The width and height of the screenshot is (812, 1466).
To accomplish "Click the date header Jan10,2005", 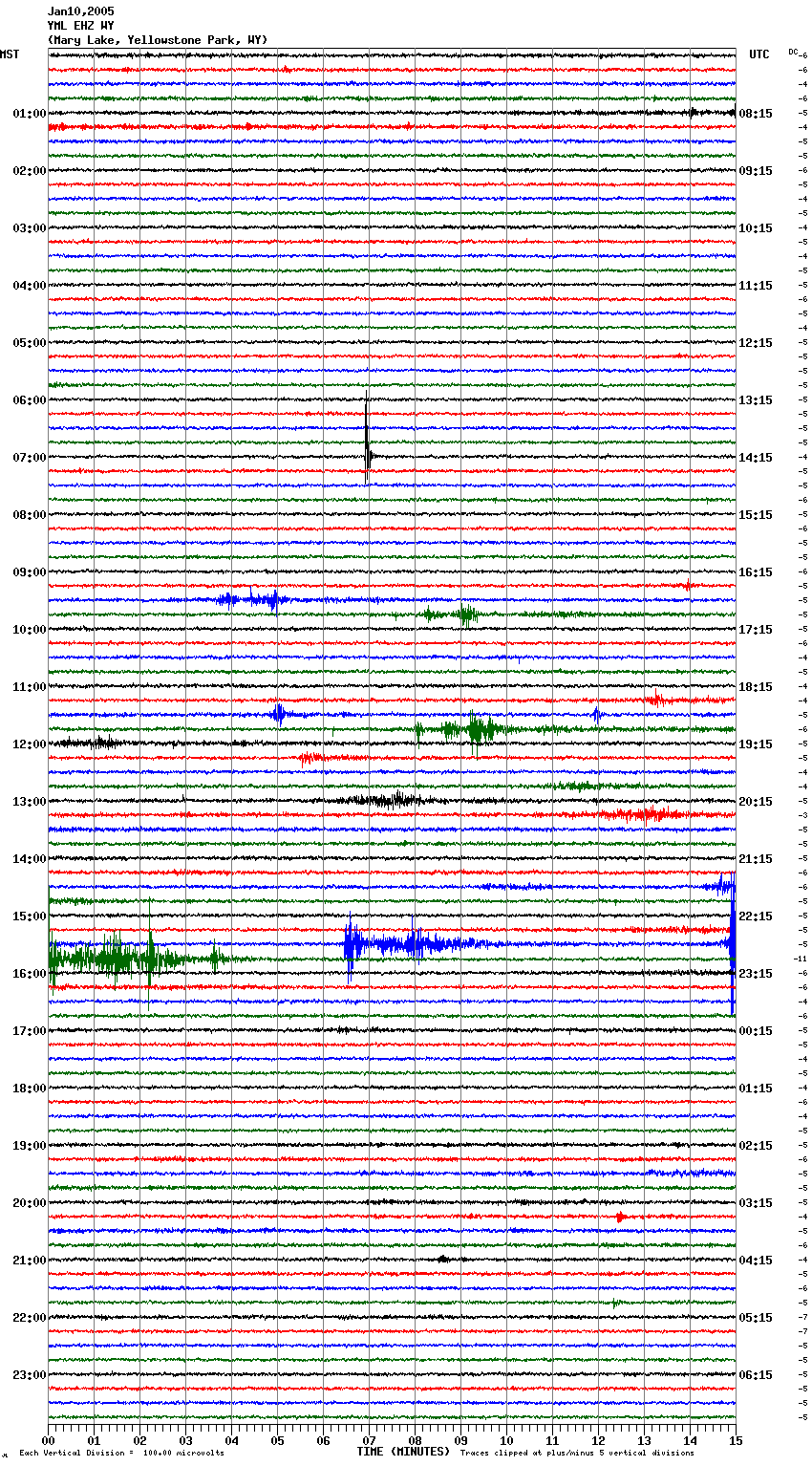I will tap(80, 11).
